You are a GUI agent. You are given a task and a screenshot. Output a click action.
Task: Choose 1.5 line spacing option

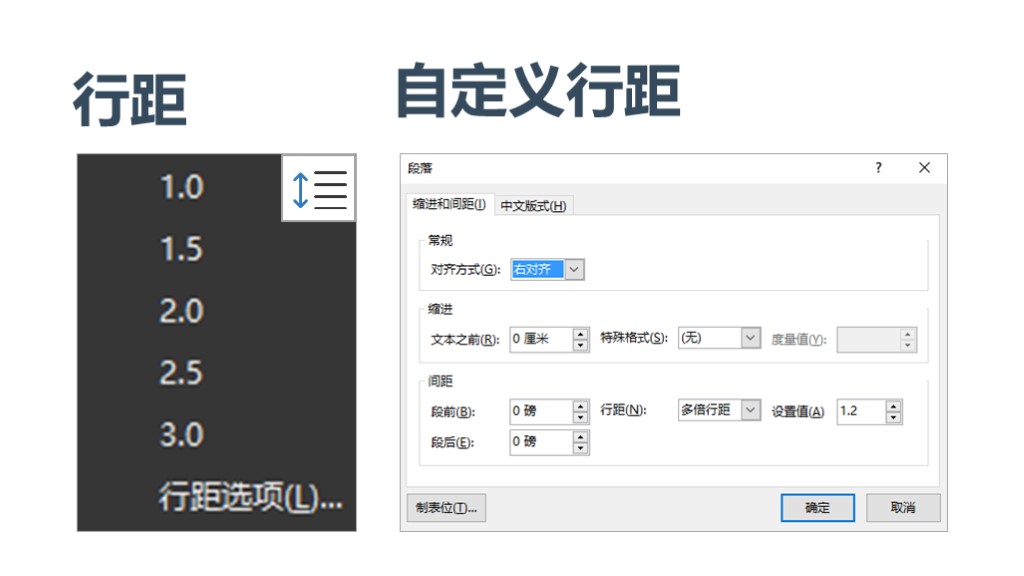point(182,249)
